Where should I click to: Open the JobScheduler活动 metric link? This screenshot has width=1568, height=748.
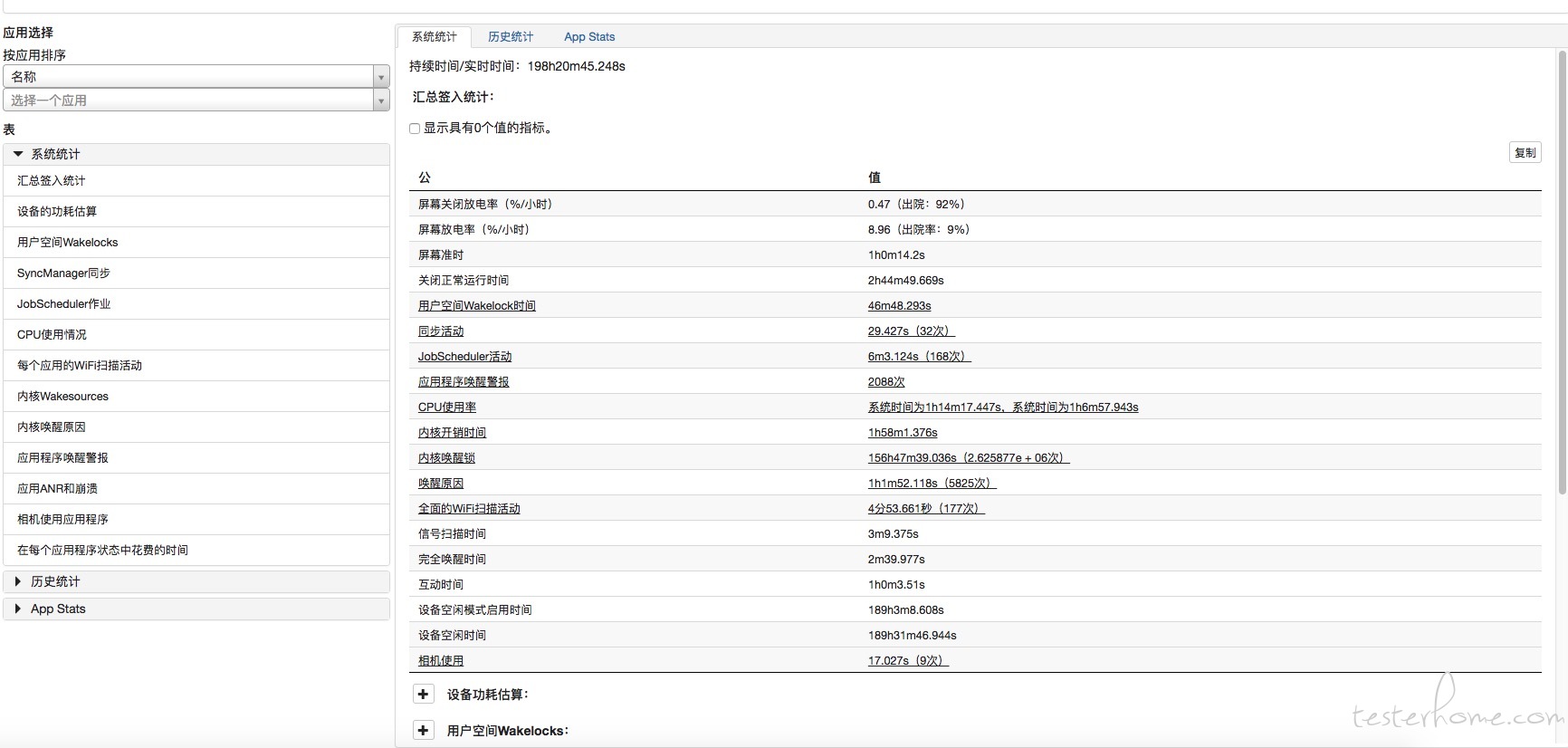click(464, 357)
